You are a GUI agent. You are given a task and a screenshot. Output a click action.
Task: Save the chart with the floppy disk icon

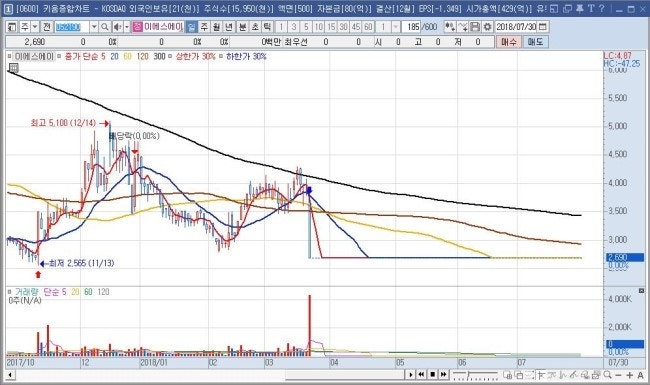click(x=475, y=27)
